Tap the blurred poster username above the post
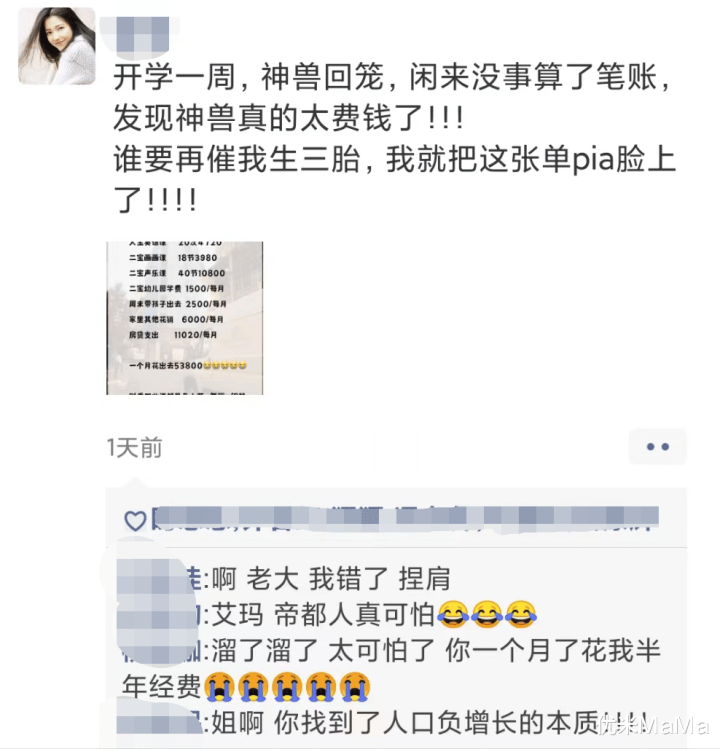This screenshot has height=749, width=720. [x=139, y=34]
